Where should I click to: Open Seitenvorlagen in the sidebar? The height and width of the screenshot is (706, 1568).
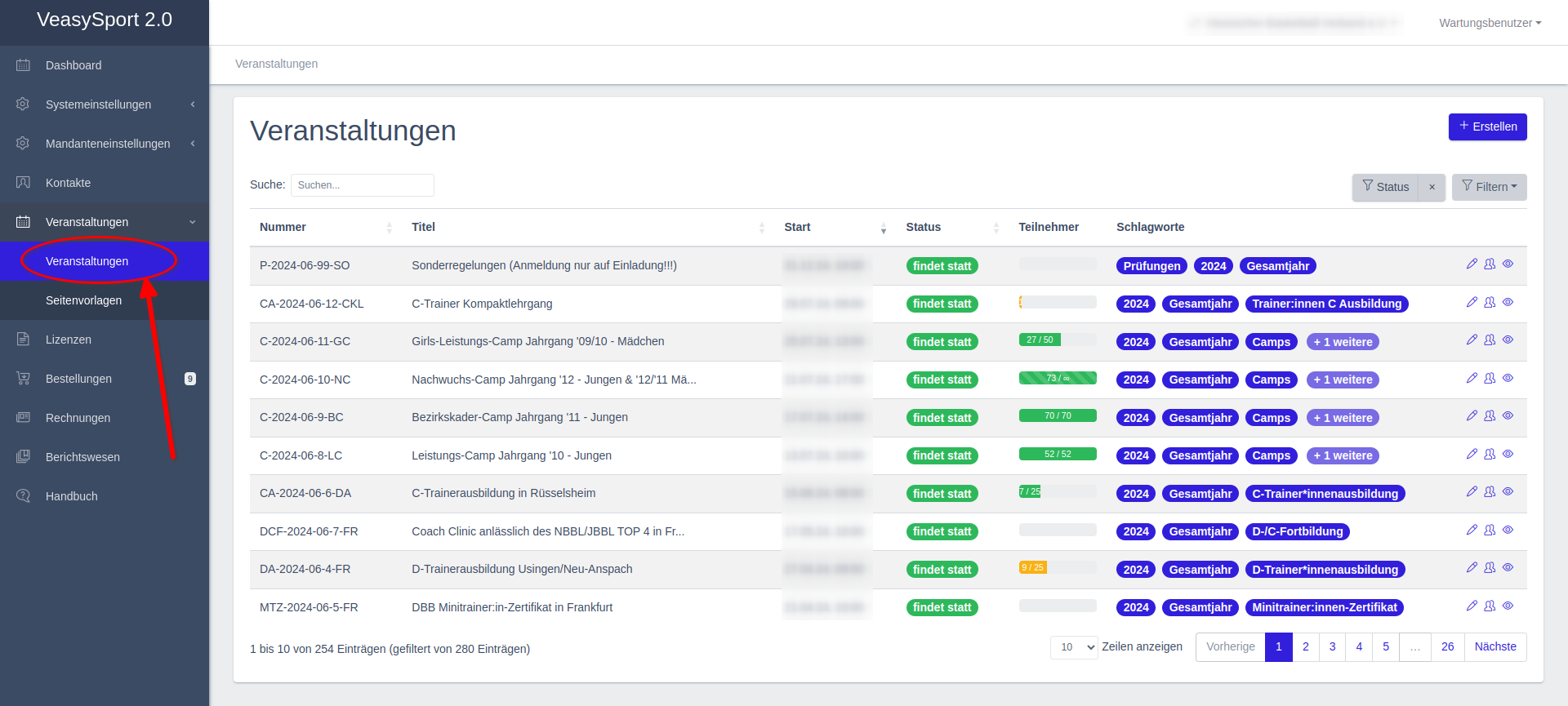point(83,300)
